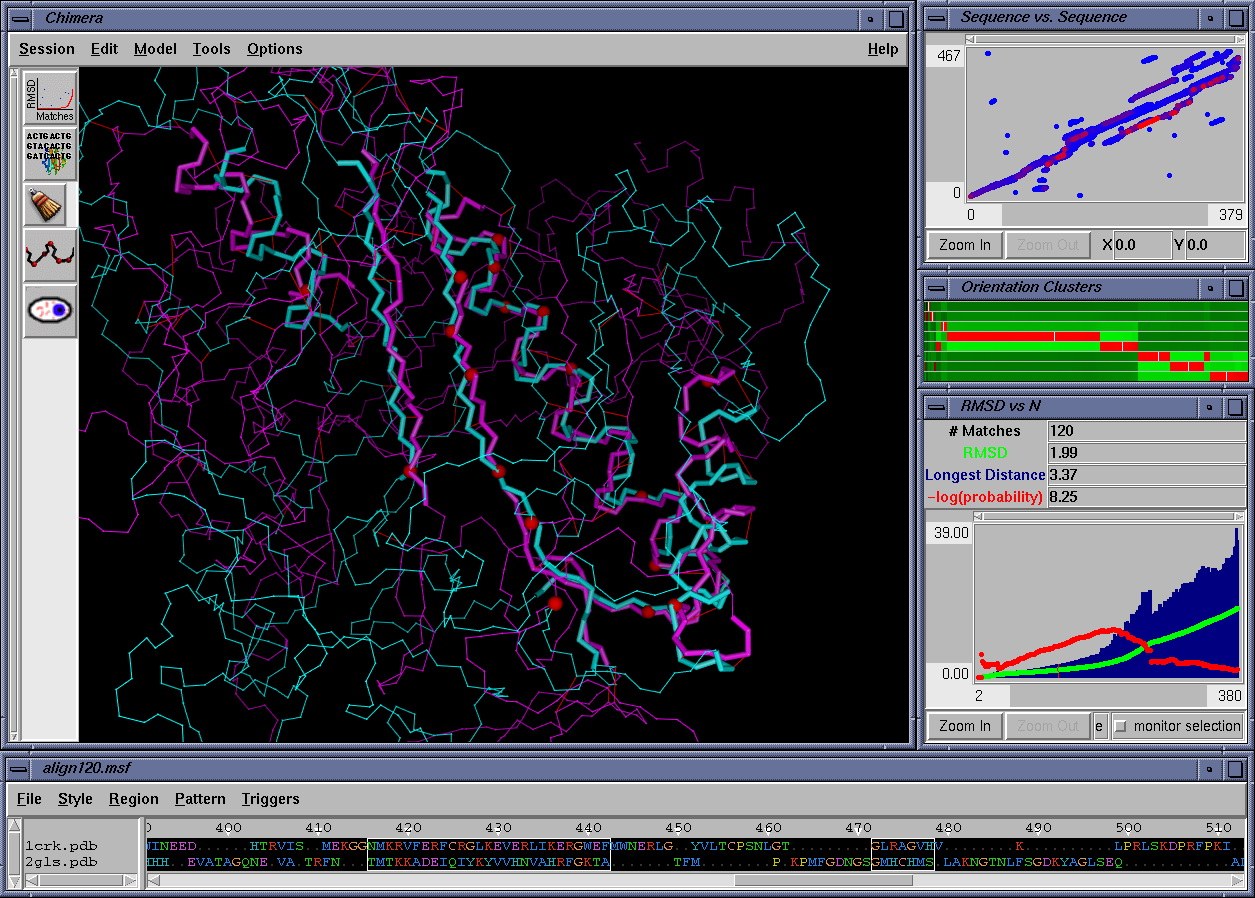Click Zoom In below the Sequence vs Sequence plot
Viewport: 1255px width, 898px height.
963,244
